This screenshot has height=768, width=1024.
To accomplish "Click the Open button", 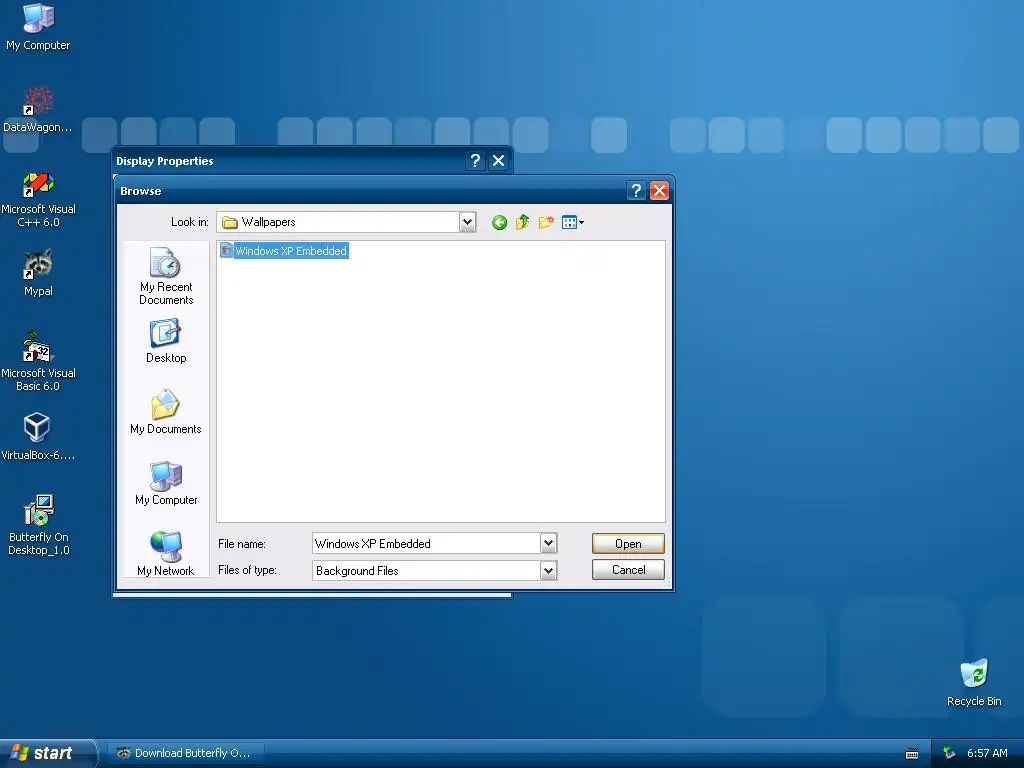I will pyautogui.click(x=628, y=543).
